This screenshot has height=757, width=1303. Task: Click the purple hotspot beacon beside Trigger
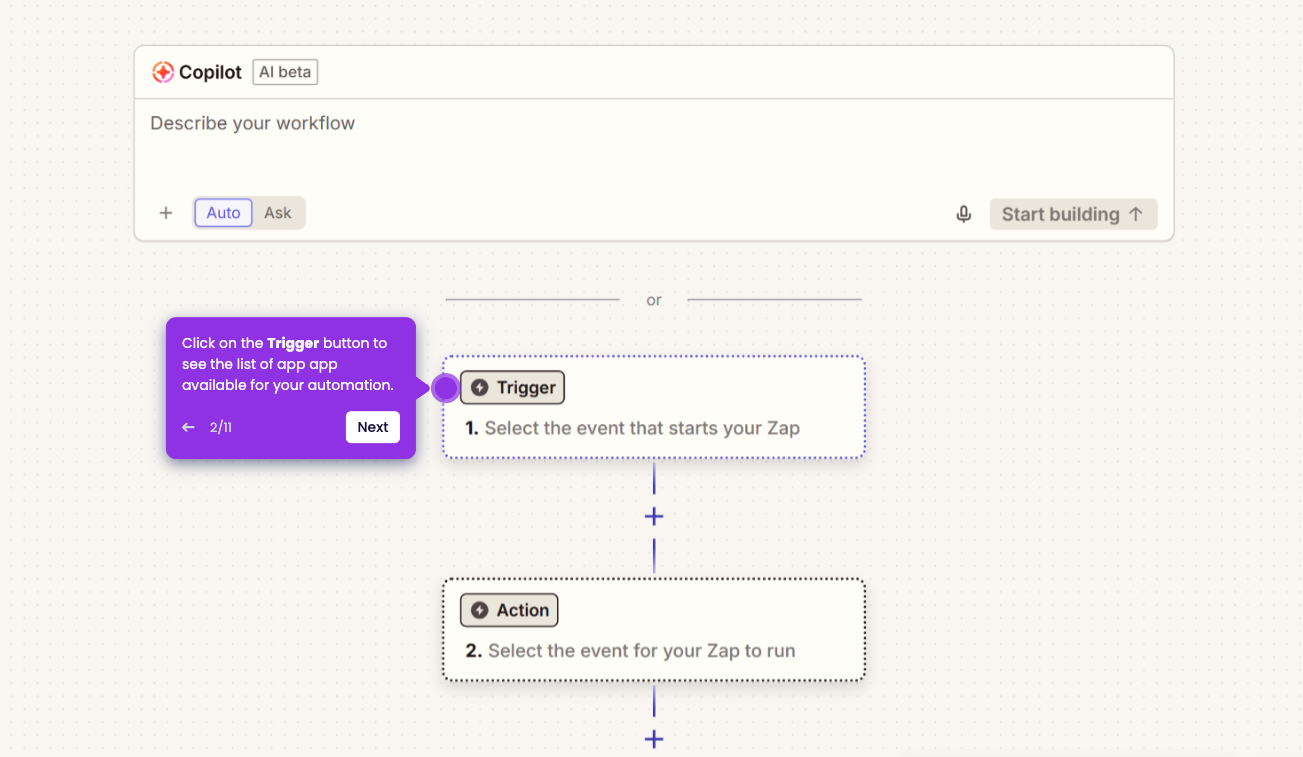point(445,388)
